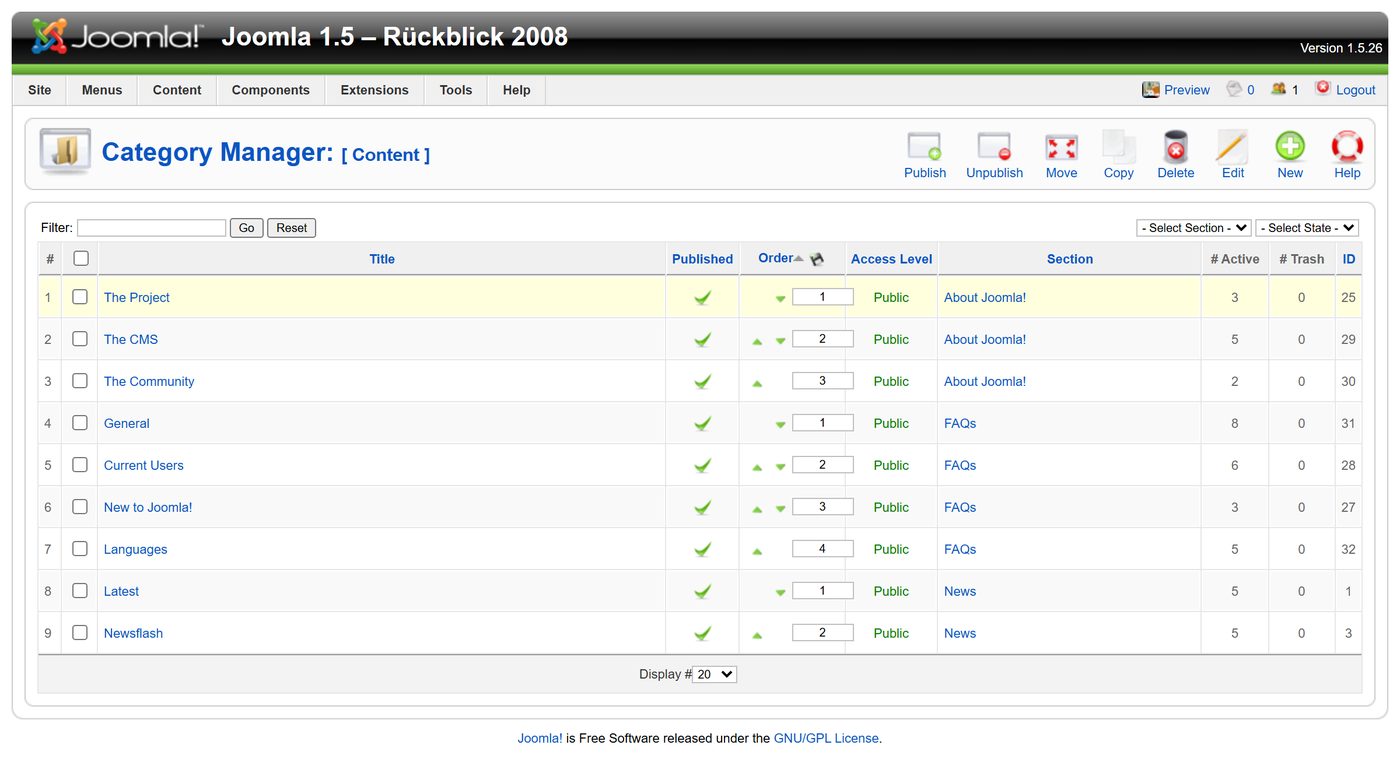Open the Select Section dropdown
This screenshot has height=766, width=1400.
click(x=1194, y=228)
